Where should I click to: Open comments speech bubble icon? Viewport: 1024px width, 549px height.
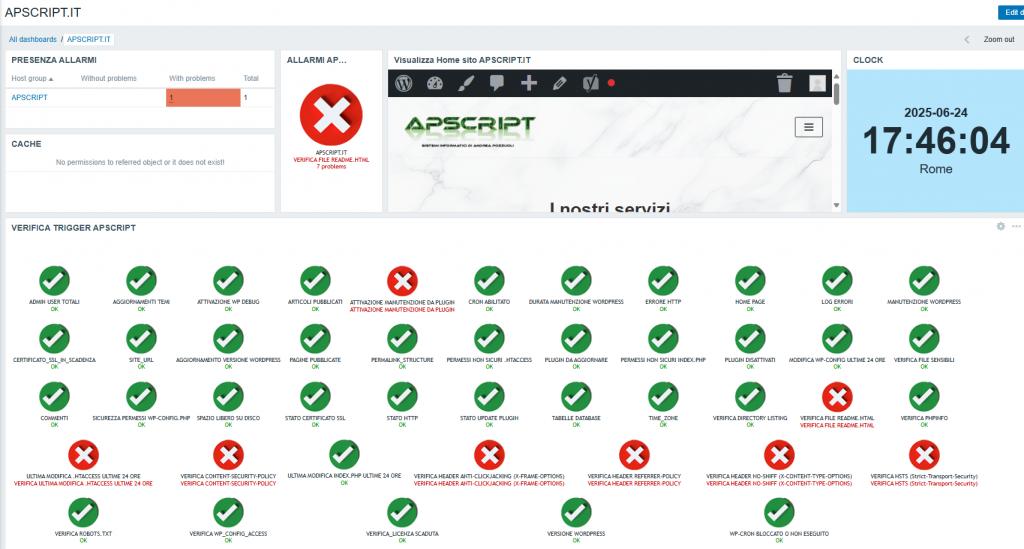click(496, 84)
